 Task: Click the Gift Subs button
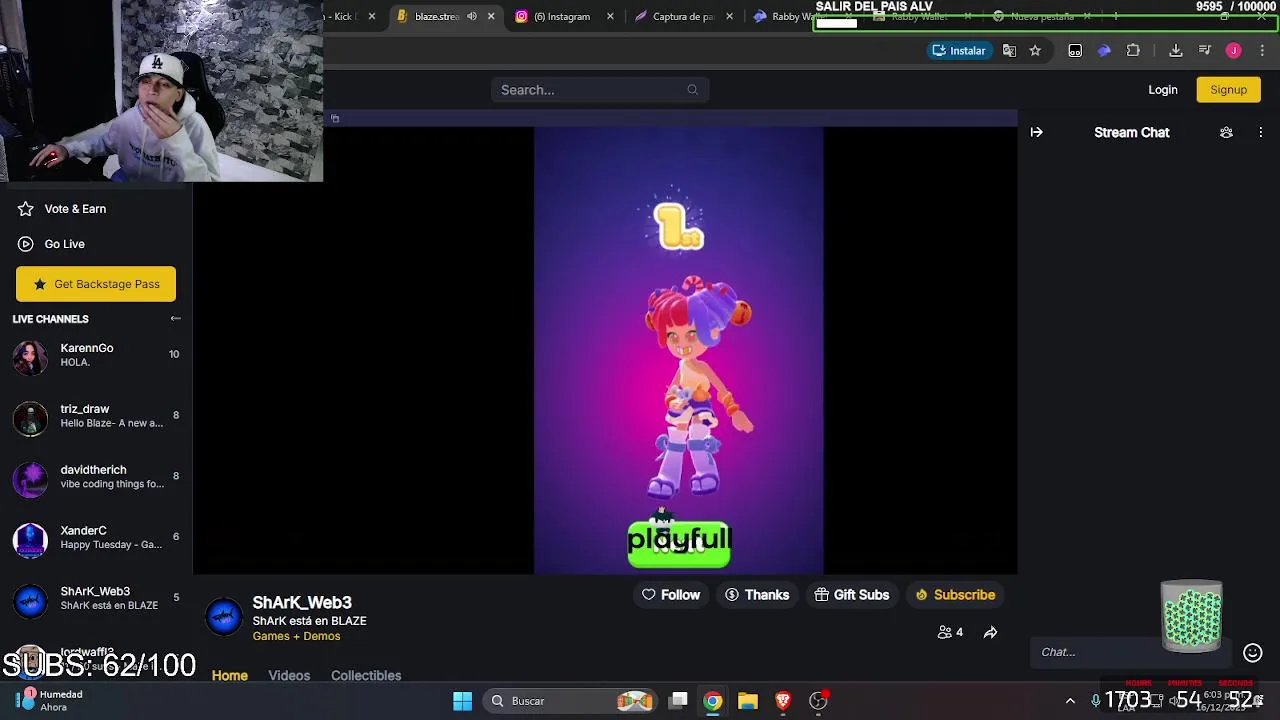[x=851, y=595]
